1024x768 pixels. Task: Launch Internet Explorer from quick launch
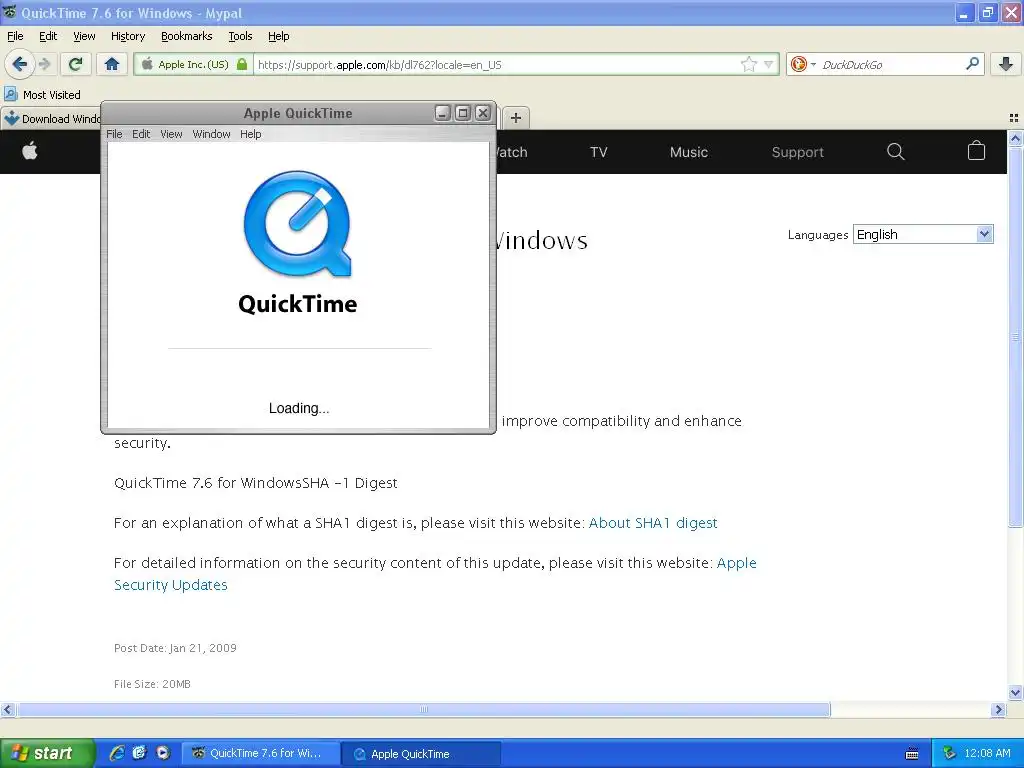(x=116, y=753)
